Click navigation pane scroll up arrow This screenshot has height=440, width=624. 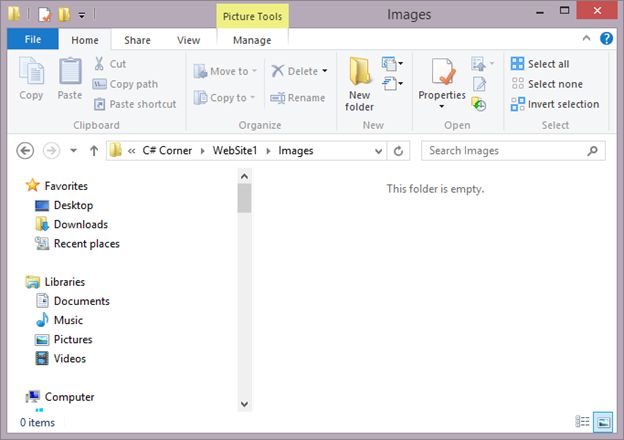tap(244, 176)
